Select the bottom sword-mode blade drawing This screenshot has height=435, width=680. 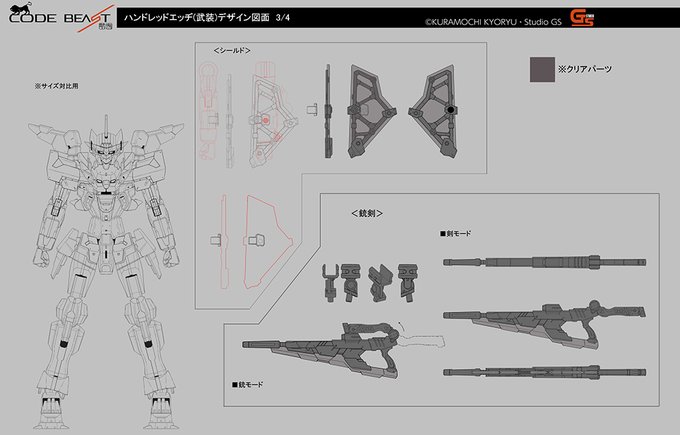click(545, 372)
